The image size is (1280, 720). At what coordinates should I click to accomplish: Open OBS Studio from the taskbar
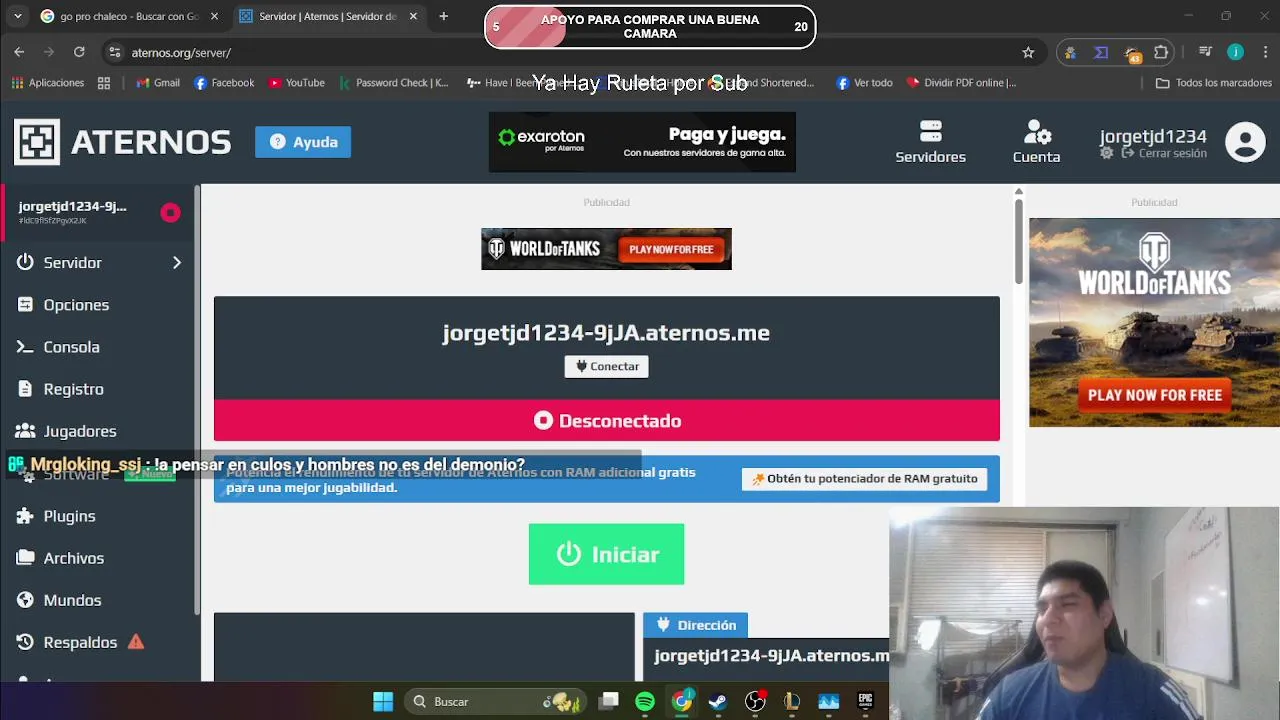tap(755, 702)
